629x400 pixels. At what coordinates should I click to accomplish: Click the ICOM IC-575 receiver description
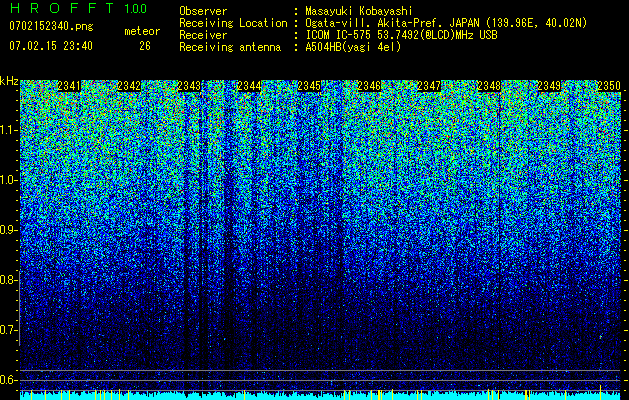coord(402,35)
